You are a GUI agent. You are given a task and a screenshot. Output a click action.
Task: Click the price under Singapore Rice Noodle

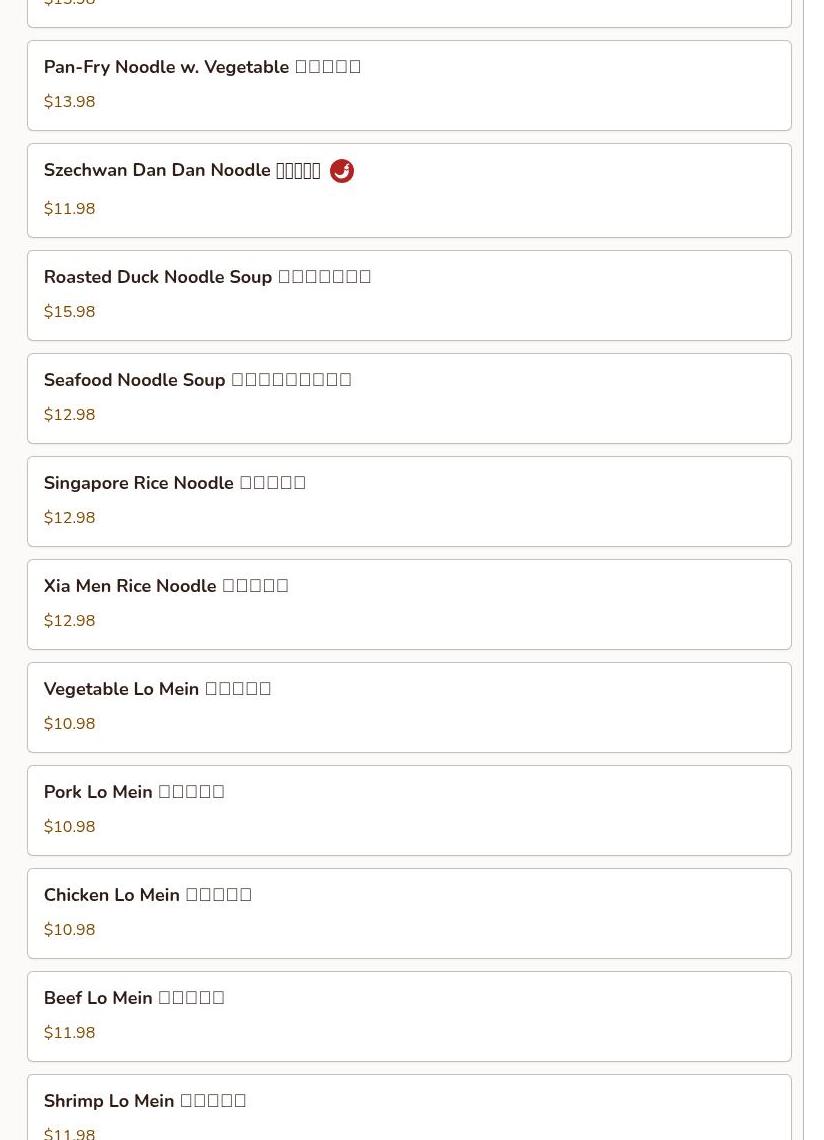point(70,518)
